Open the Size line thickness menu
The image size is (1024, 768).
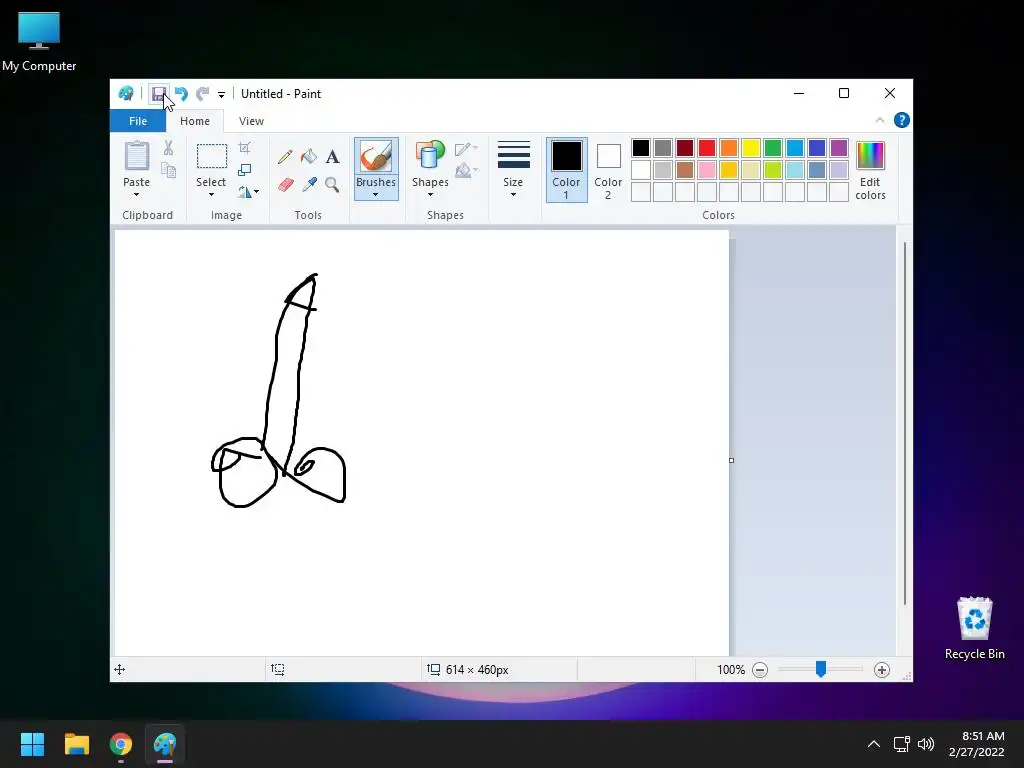click(x=513, y=169)
